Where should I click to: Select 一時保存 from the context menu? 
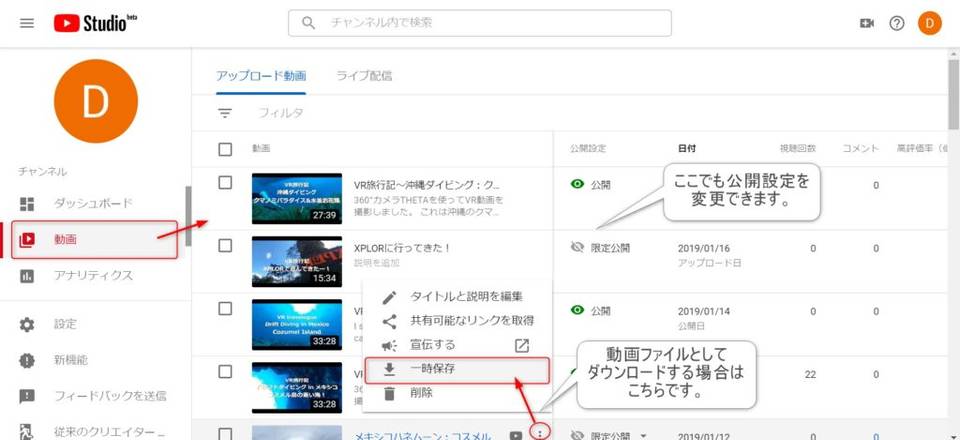[433, 369]
